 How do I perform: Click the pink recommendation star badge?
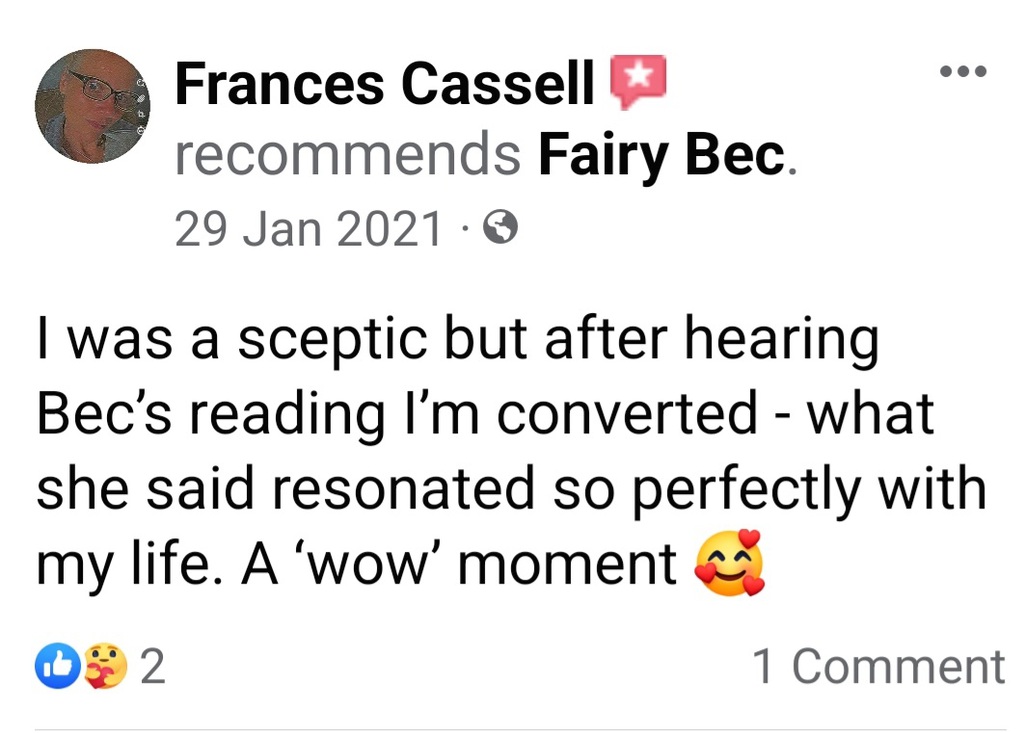(637, 82)
